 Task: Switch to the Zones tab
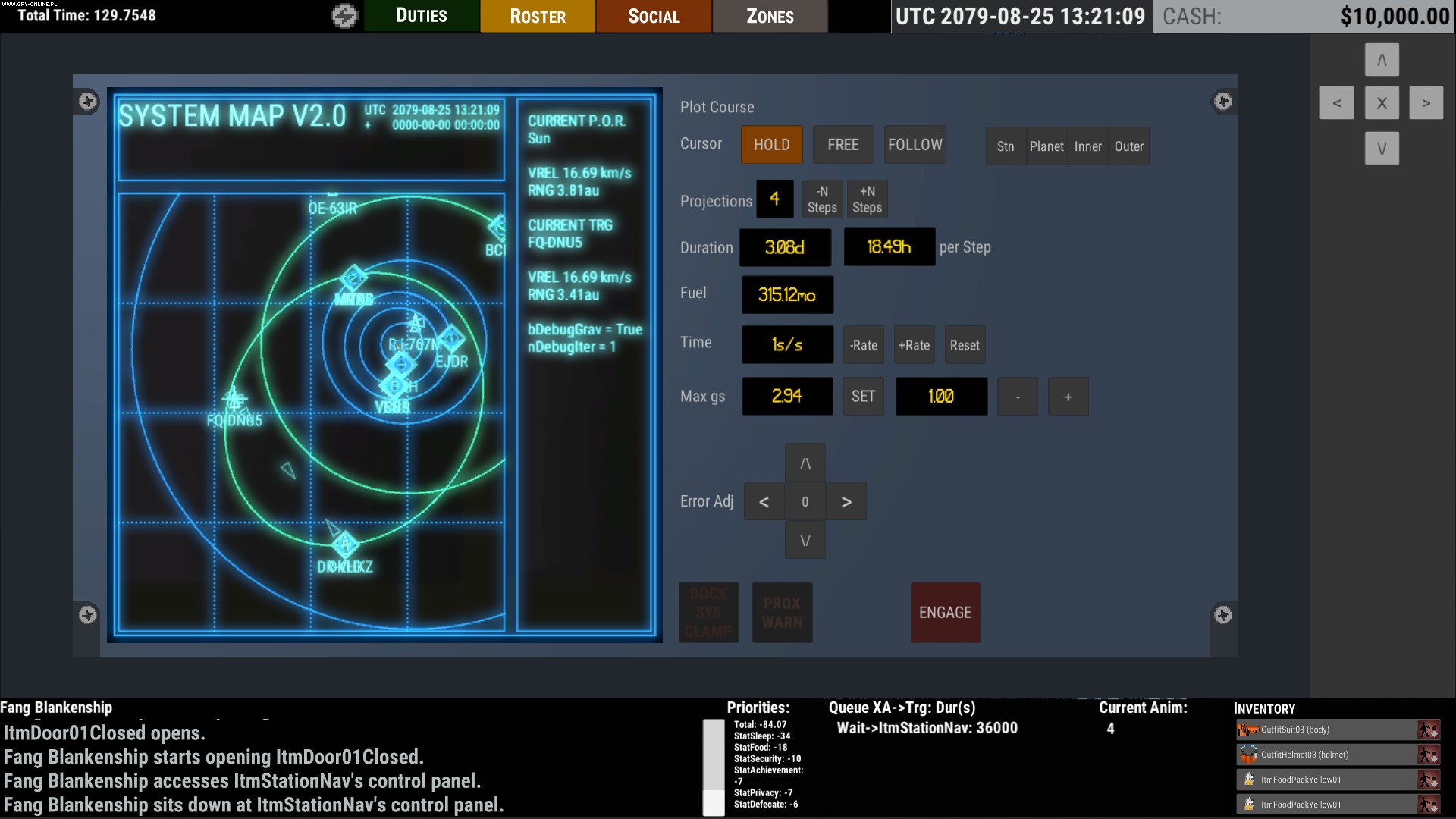pyautogui.click(x=770, y=15)
